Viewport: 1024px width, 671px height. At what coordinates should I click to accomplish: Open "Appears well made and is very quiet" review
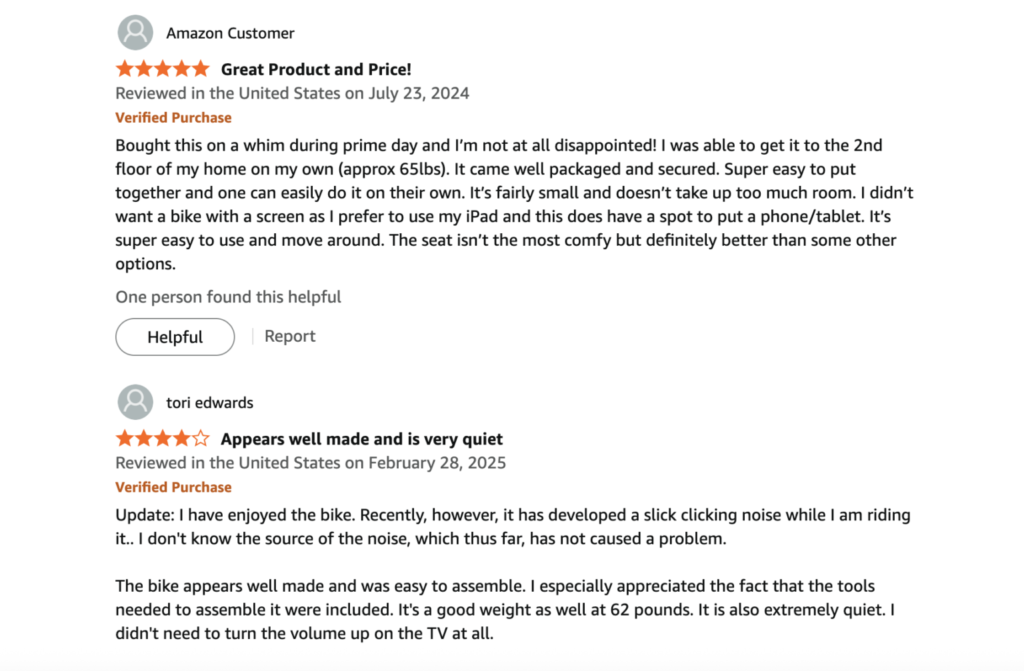(x=361, y=439)
